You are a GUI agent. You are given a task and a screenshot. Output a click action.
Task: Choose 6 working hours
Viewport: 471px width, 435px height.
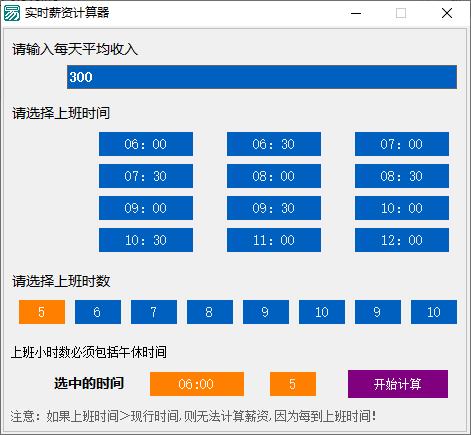[98, 312]
